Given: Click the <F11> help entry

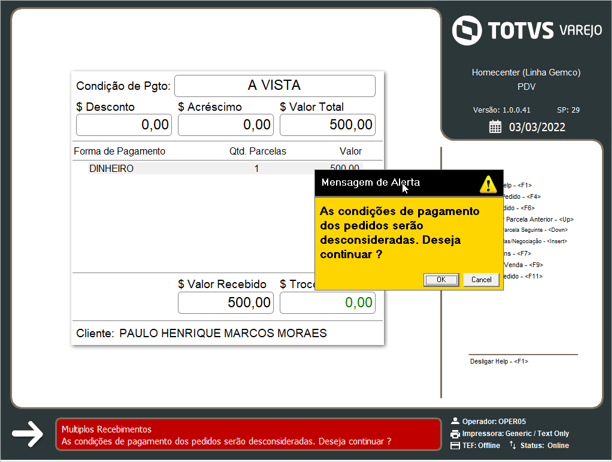Looking at the screenshot, I should tap(523, 276).
